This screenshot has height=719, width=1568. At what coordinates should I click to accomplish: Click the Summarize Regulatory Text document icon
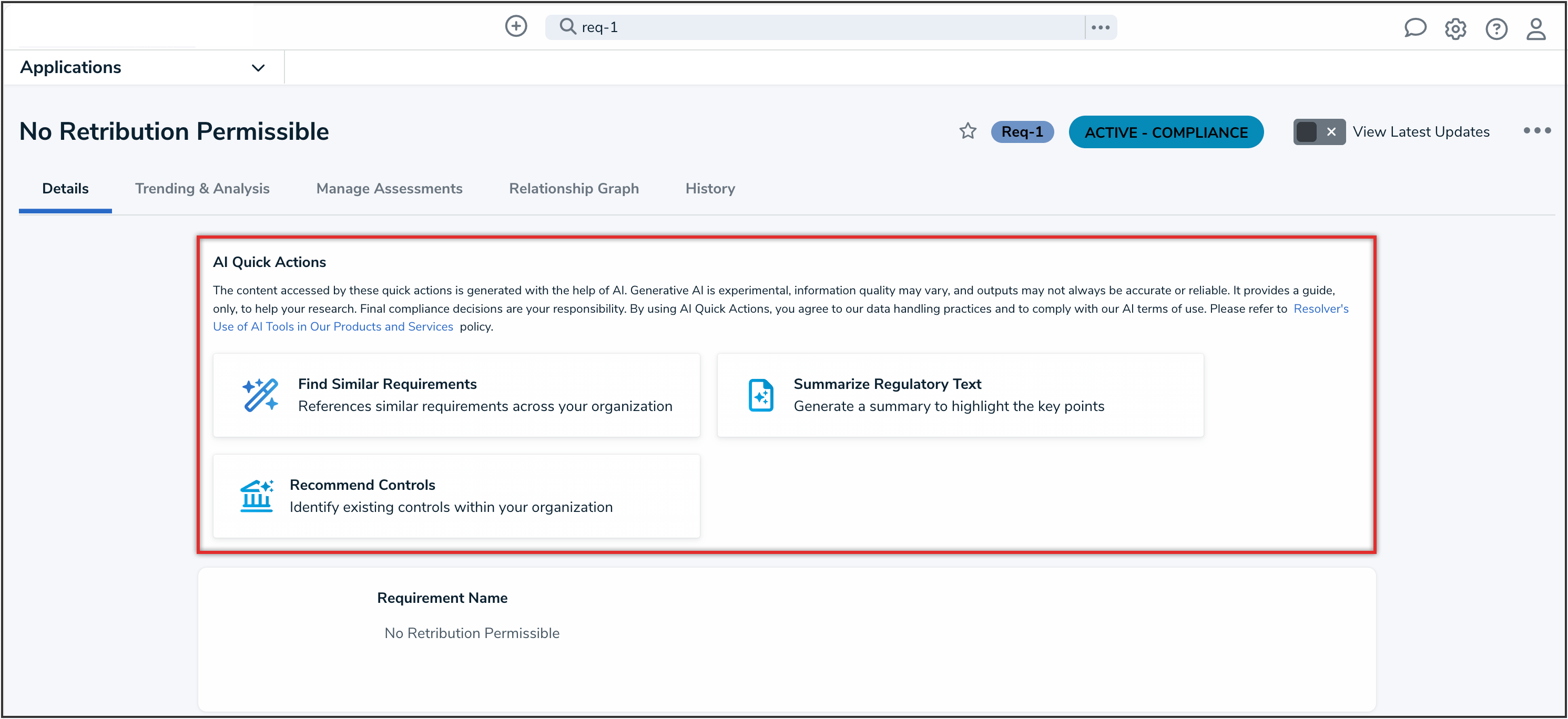(760, 395)
